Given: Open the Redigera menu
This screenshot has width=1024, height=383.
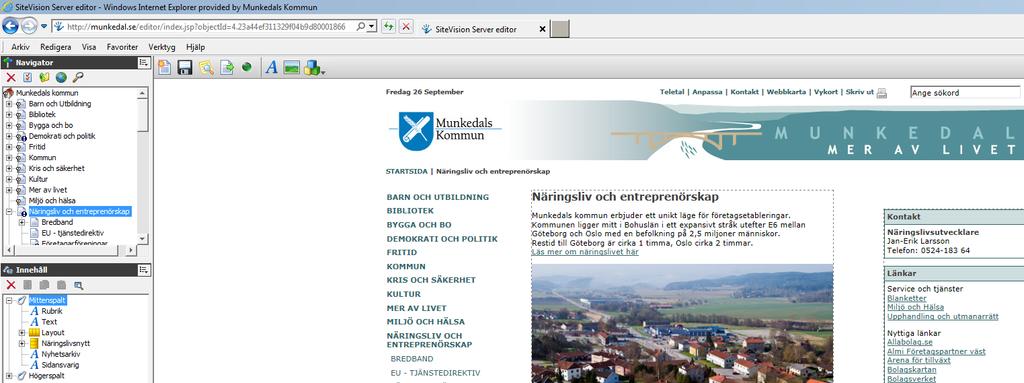Looking at the screenshot, I should 56,47.
